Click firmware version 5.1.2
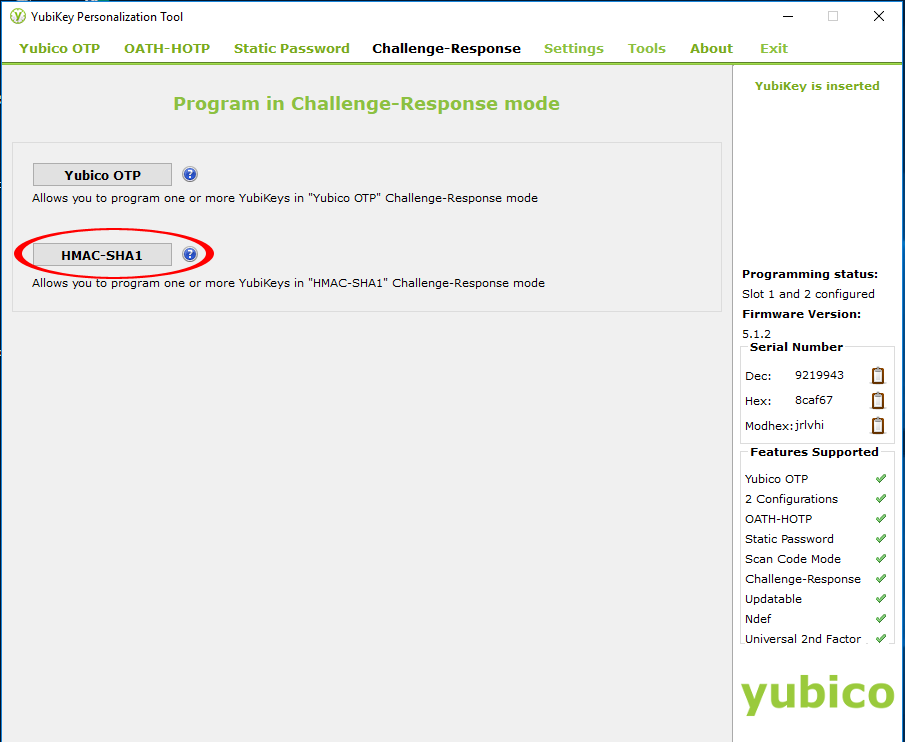The width and height of the screenshot is (905, 742). click(x=756, y=334)
